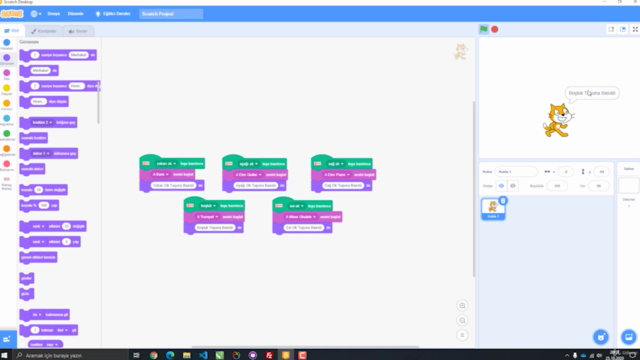Screen dimensions: 640x360
Task: Click the sprite name field Kukla 1
Action: 516,172
